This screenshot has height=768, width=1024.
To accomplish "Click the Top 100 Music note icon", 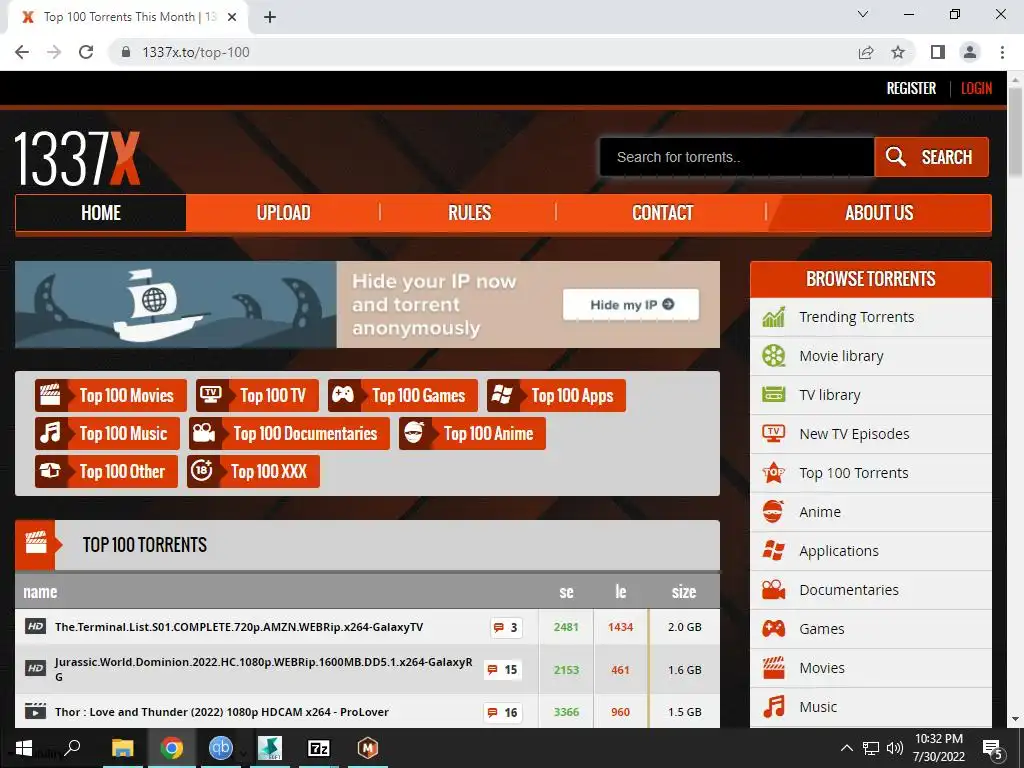I will (50, 433).
